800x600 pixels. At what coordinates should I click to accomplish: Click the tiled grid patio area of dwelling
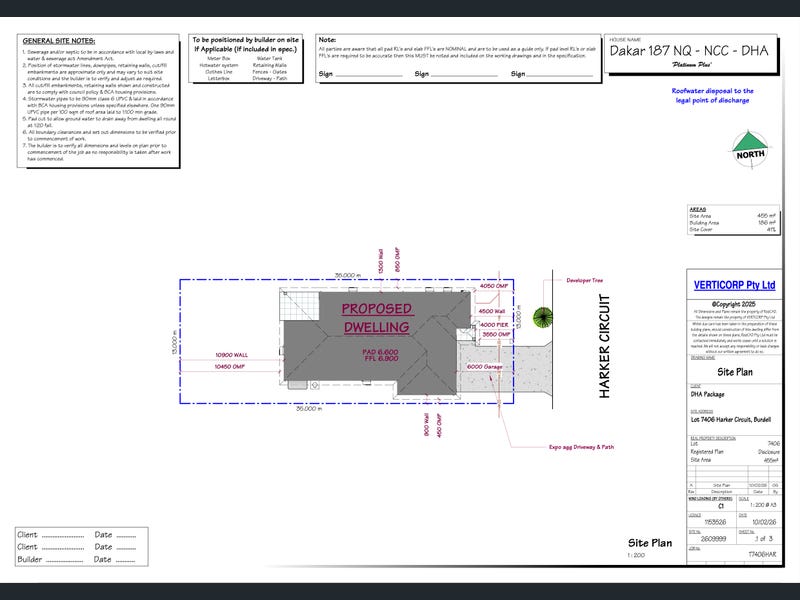coord(299,305)
